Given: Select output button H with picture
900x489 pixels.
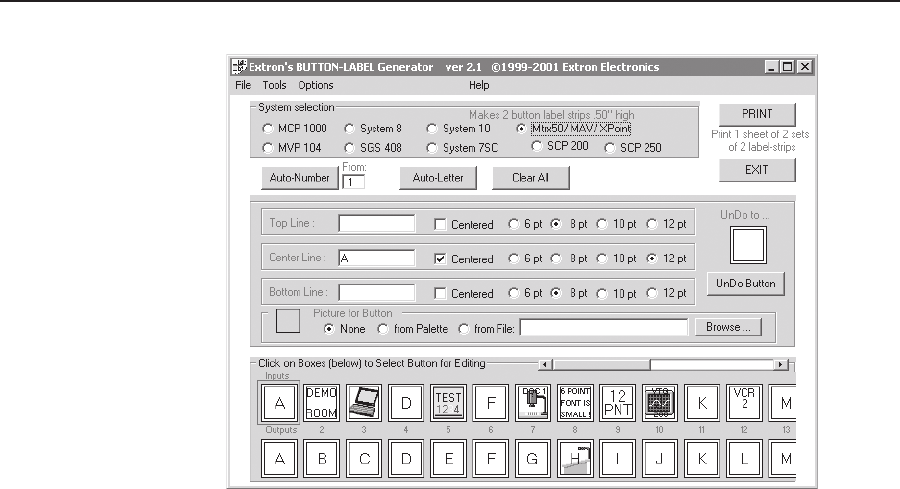Looking at the screenshot, I should [575, 459].
